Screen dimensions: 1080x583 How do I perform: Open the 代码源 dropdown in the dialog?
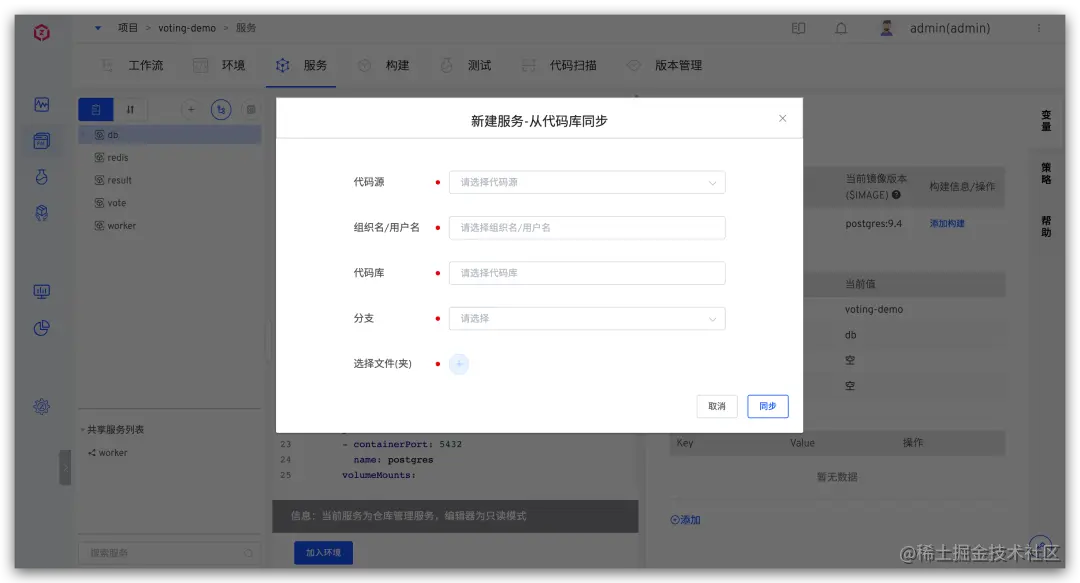587,182
